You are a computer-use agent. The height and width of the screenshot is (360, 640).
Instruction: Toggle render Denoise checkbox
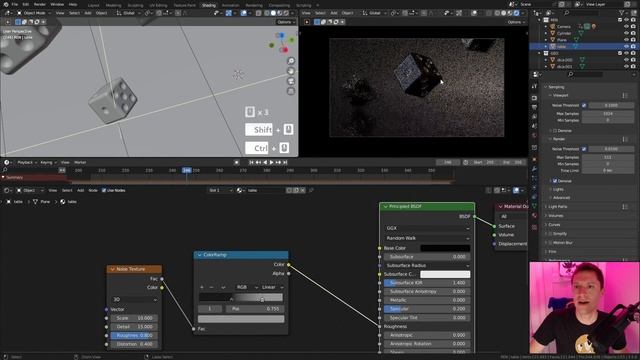(x=555, y=181)
